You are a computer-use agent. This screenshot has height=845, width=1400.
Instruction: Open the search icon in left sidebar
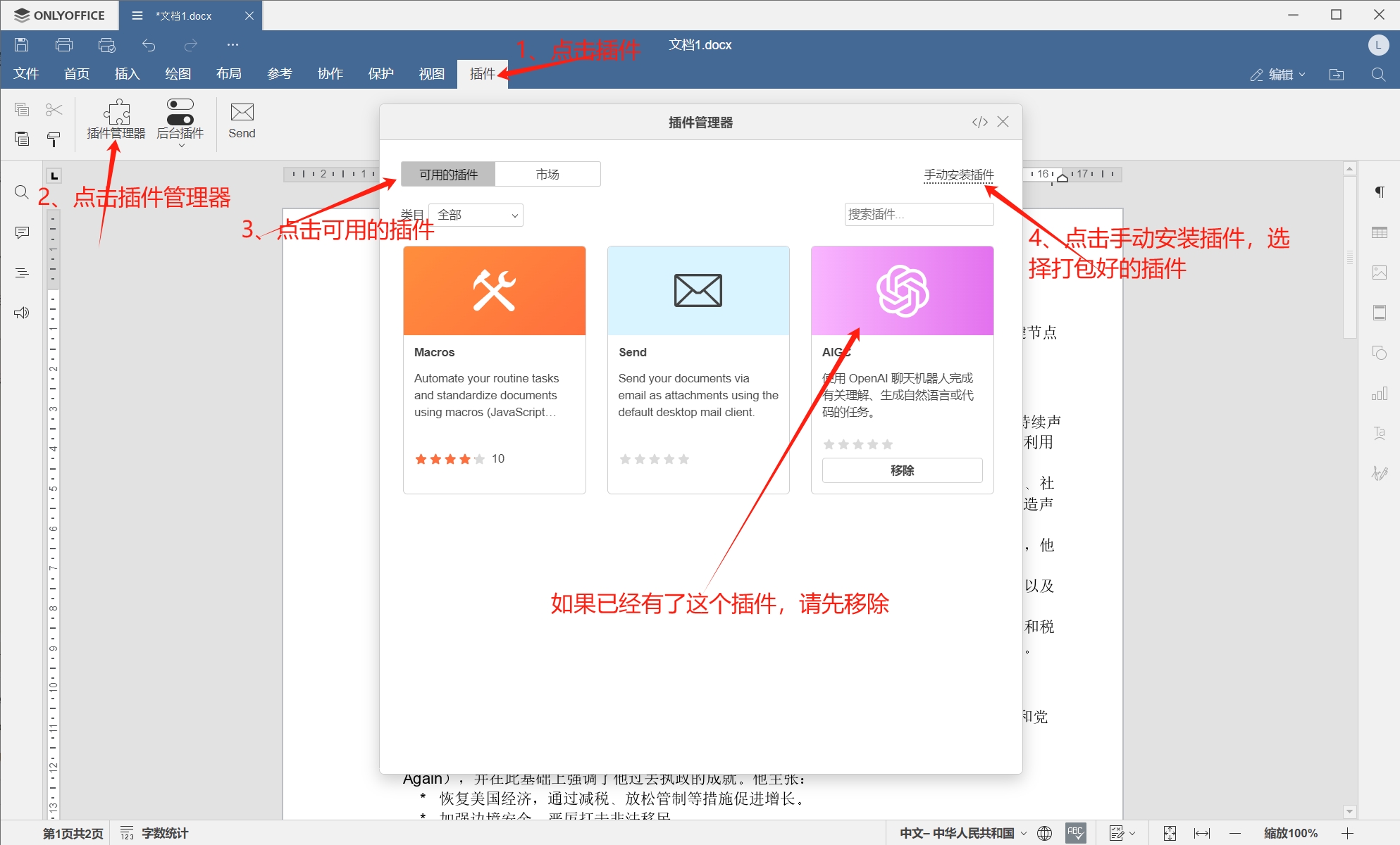[22, 192]
